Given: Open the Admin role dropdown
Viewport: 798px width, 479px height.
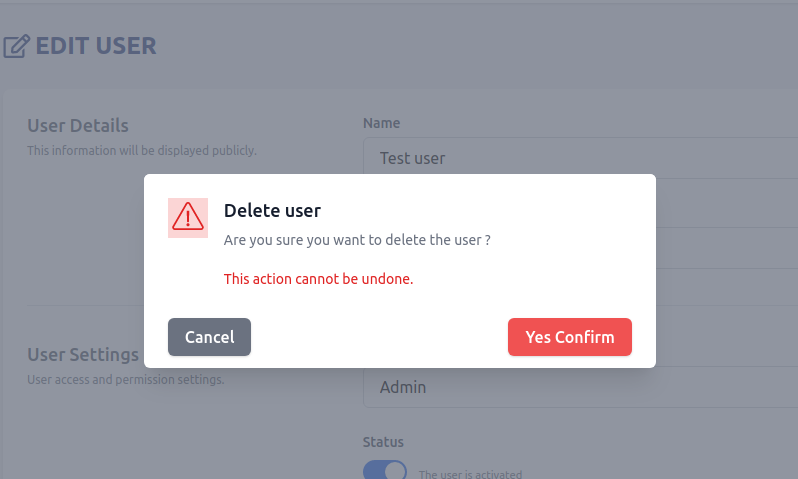Looking at the screenshot, I should point(580,387).
